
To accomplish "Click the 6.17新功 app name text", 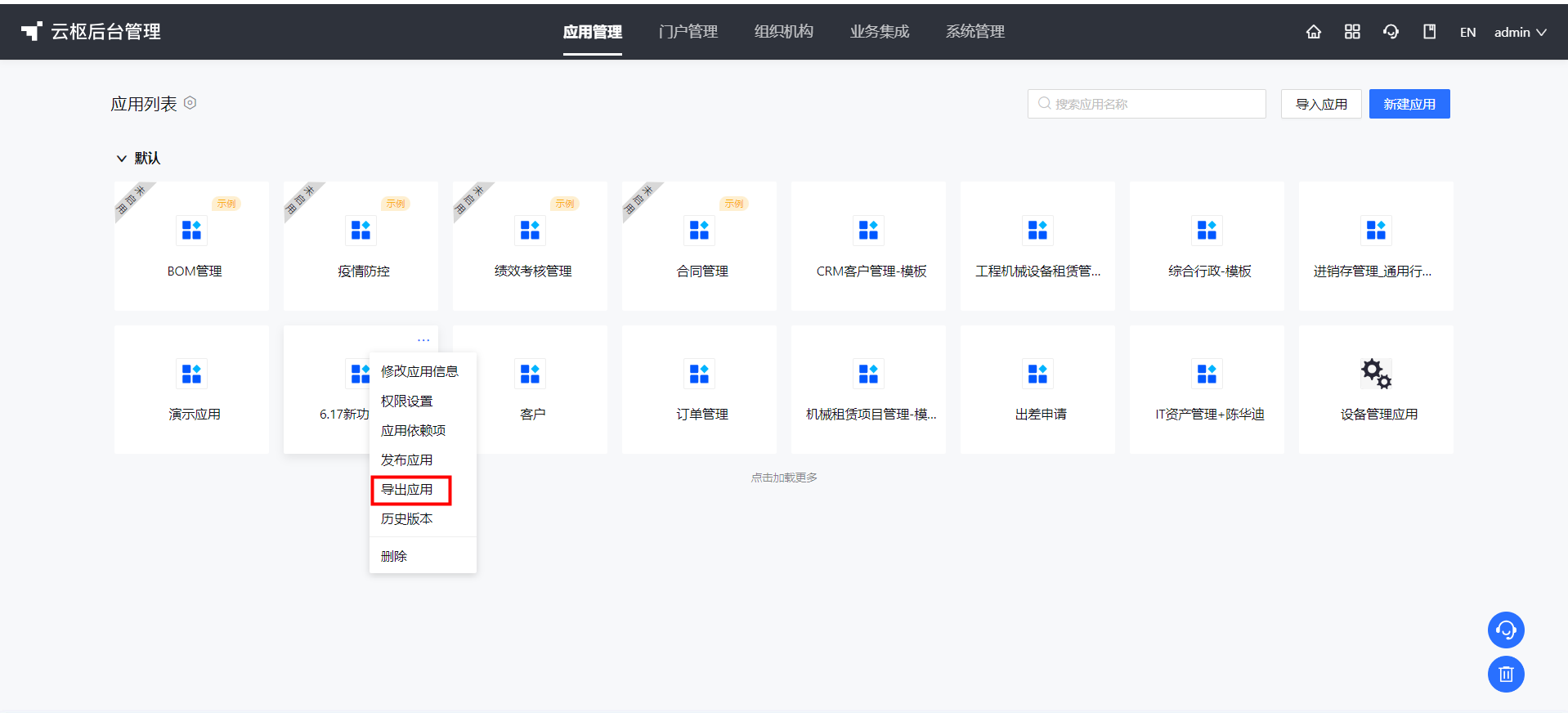I will tap(344, 415).
